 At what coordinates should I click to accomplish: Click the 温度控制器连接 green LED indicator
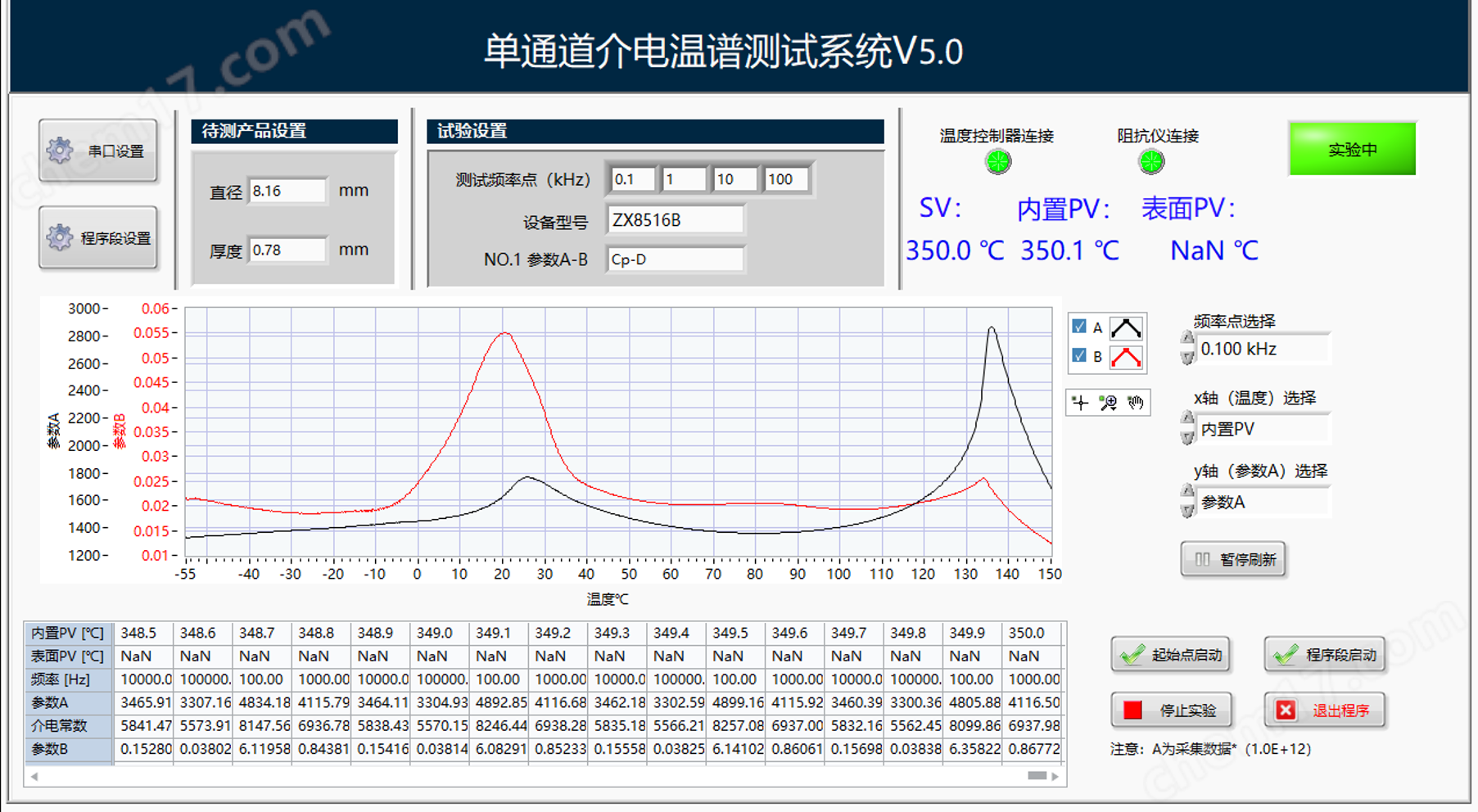[997, 161]
